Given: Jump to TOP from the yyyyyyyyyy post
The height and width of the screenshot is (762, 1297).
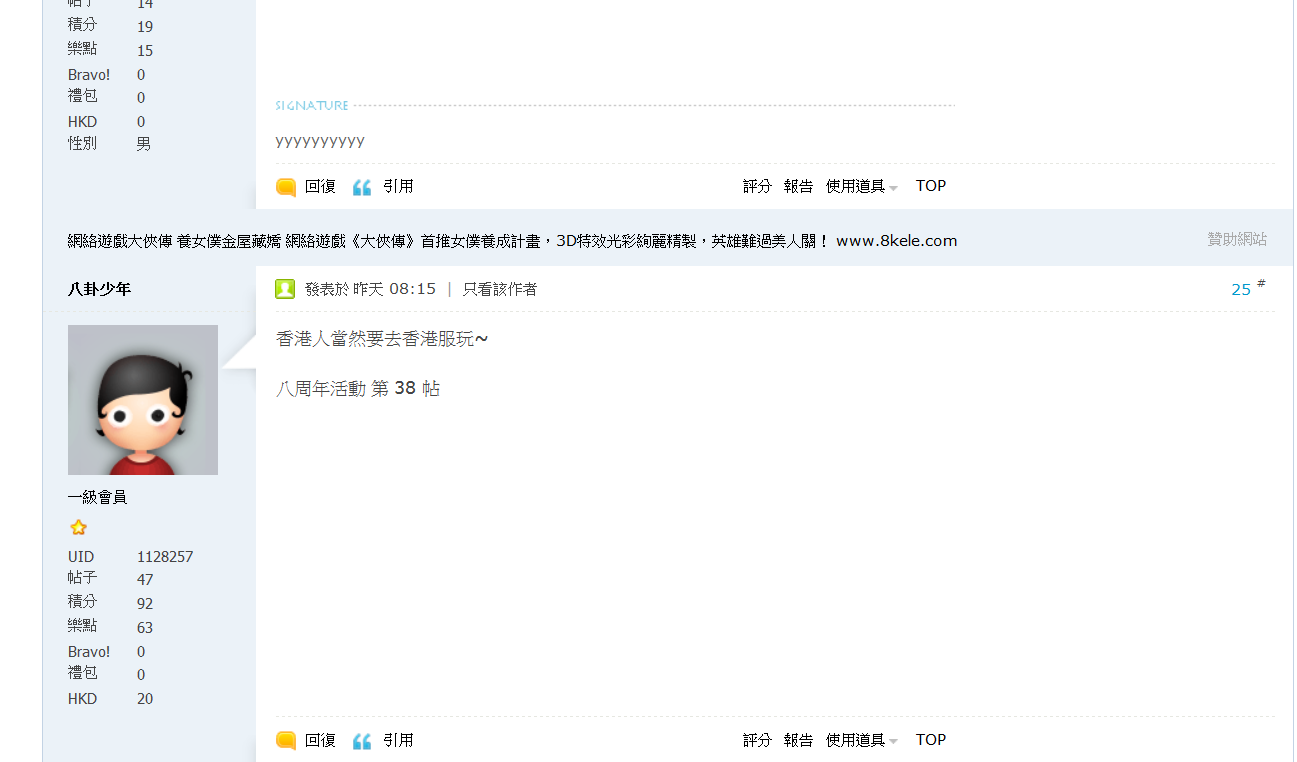Looking at the screenshot, I should 930,186.
